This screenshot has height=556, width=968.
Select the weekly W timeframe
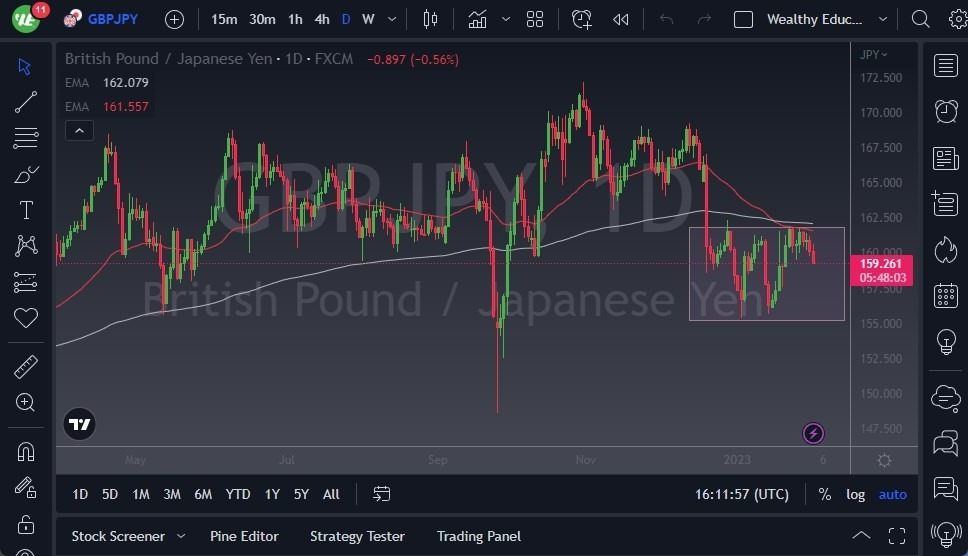click(x=368, y=20)
